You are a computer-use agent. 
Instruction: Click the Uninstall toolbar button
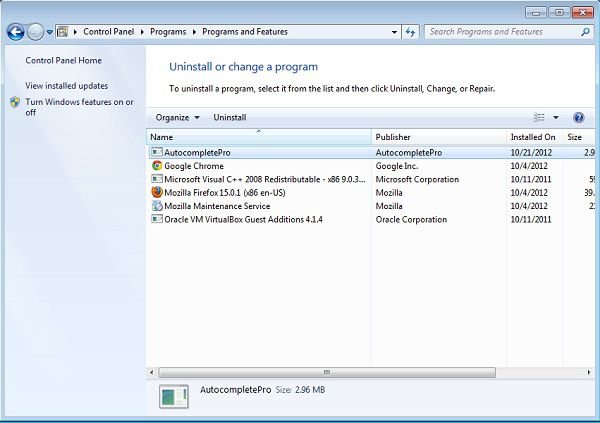click(x=230, y=118)
